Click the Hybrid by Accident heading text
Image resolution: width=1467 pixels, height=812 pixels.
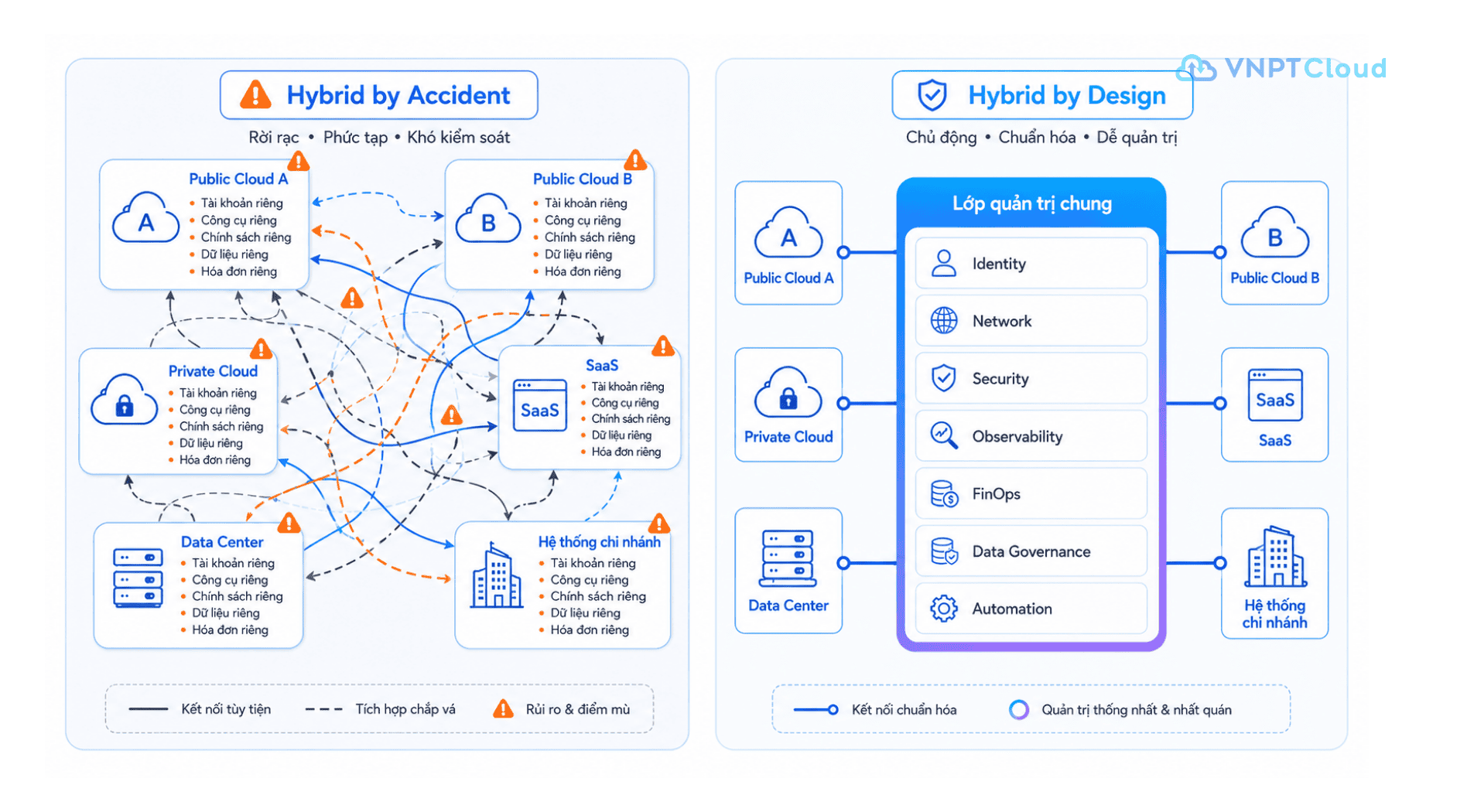[x=398, y=95]
